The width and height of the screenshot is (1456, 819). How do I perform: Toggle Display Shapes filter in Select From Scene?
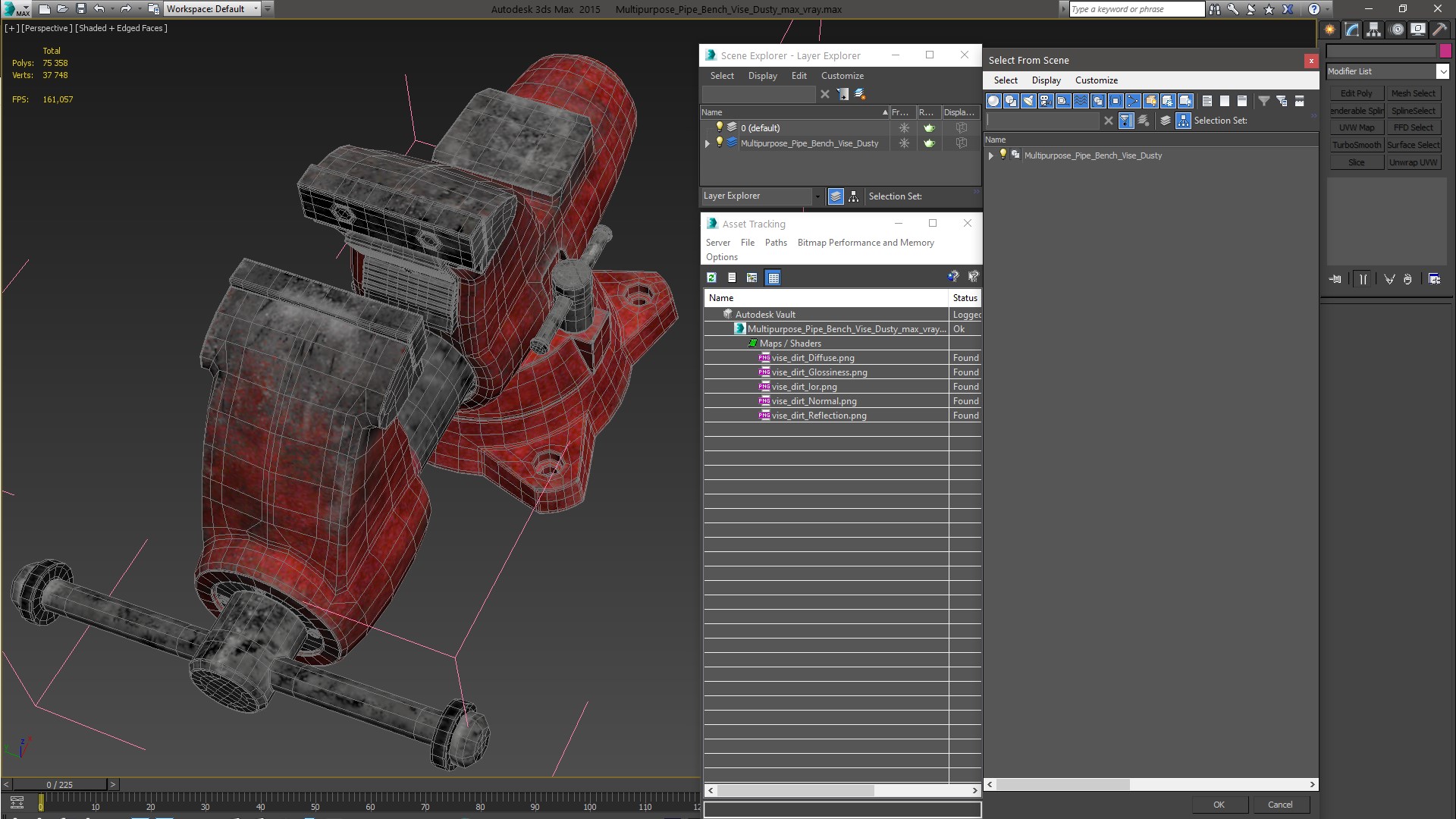(1011, 101)
